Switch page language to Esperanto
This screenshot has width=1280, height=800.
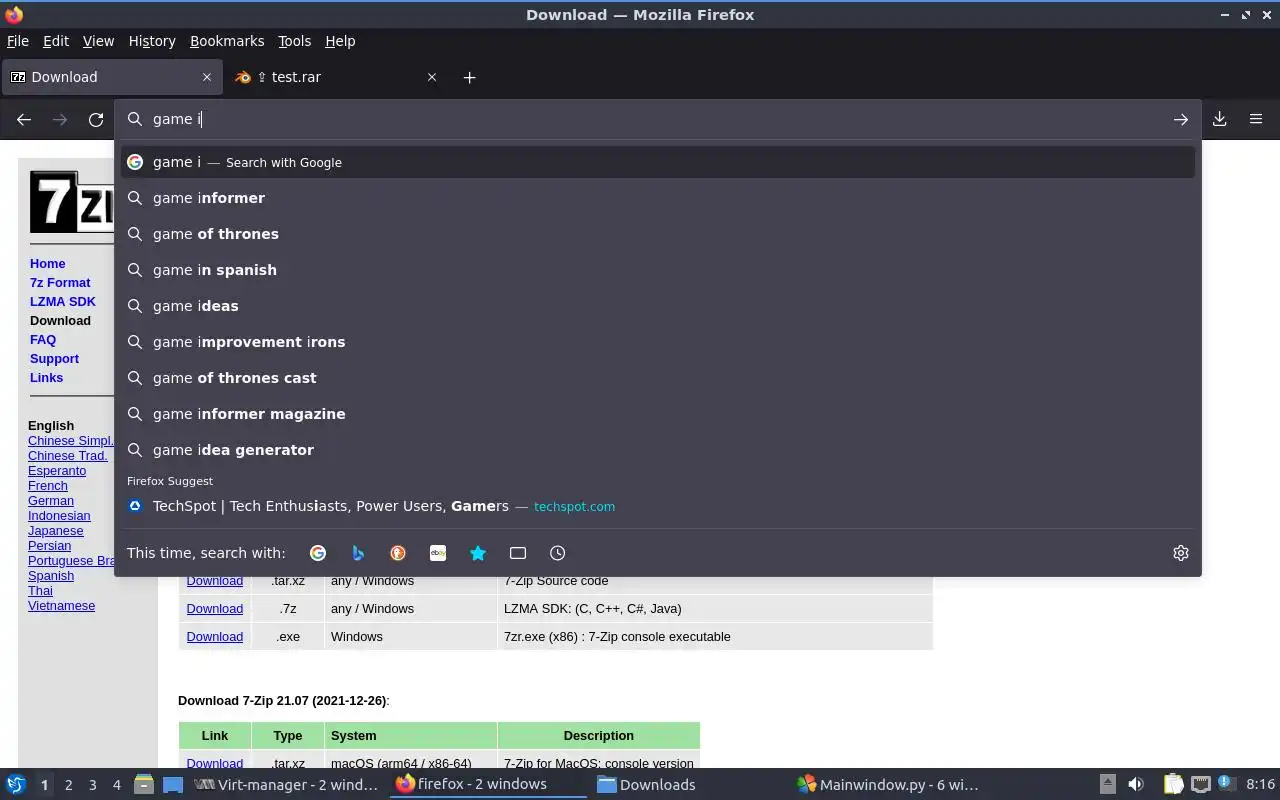coord(57,471)
